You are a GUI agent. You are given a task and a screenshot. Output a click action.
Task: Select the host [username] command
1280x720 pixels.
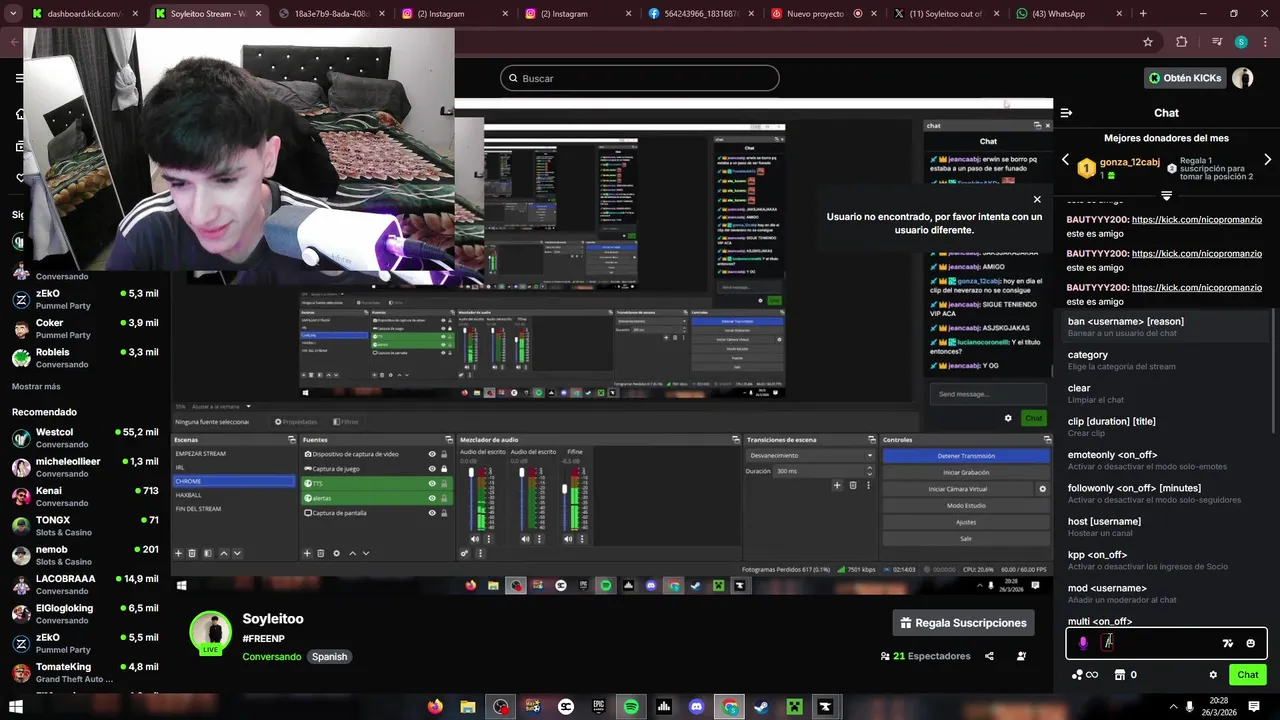pos(1166,527)
